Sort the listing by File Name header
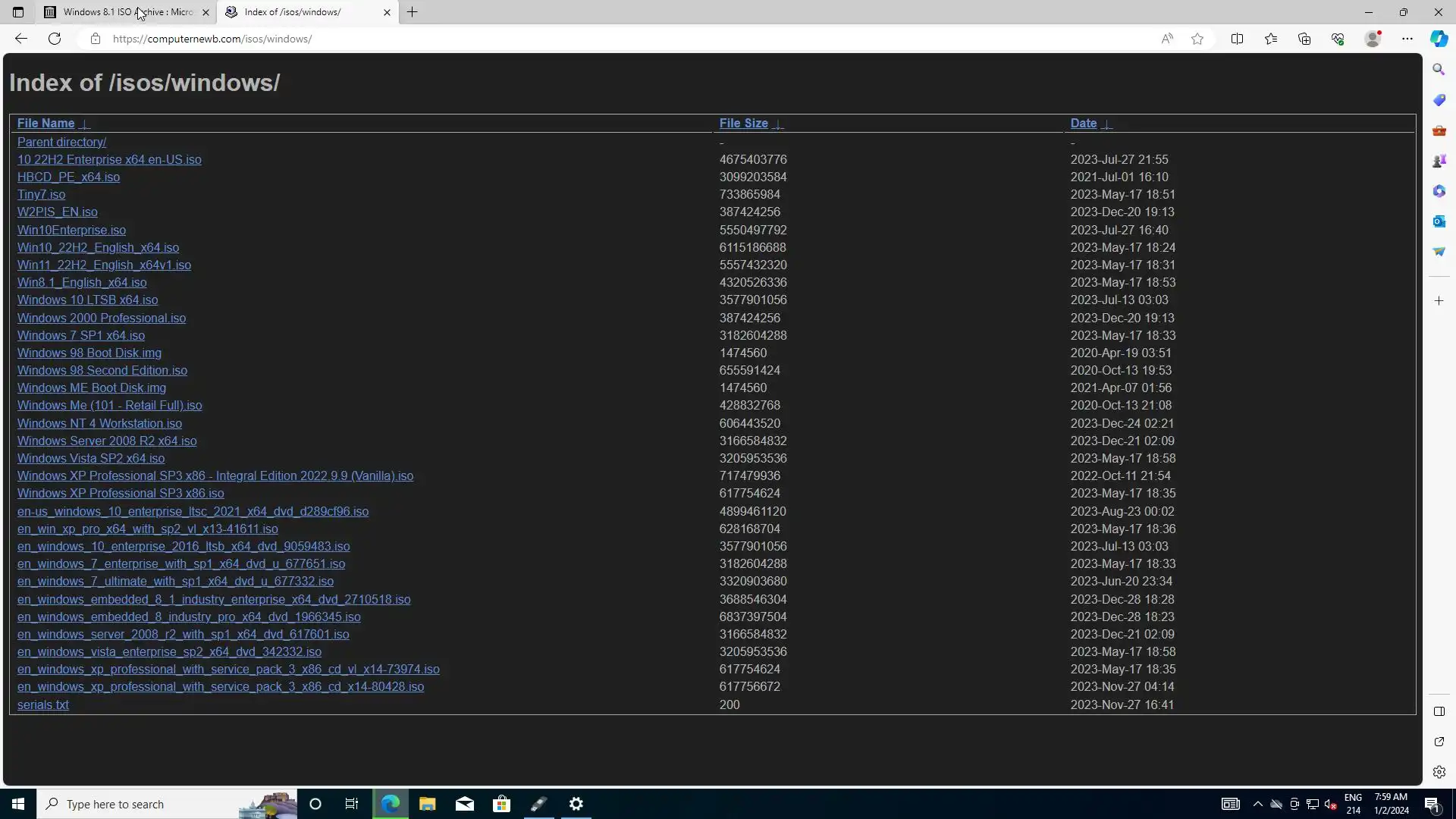 click(x=45, y=124)
